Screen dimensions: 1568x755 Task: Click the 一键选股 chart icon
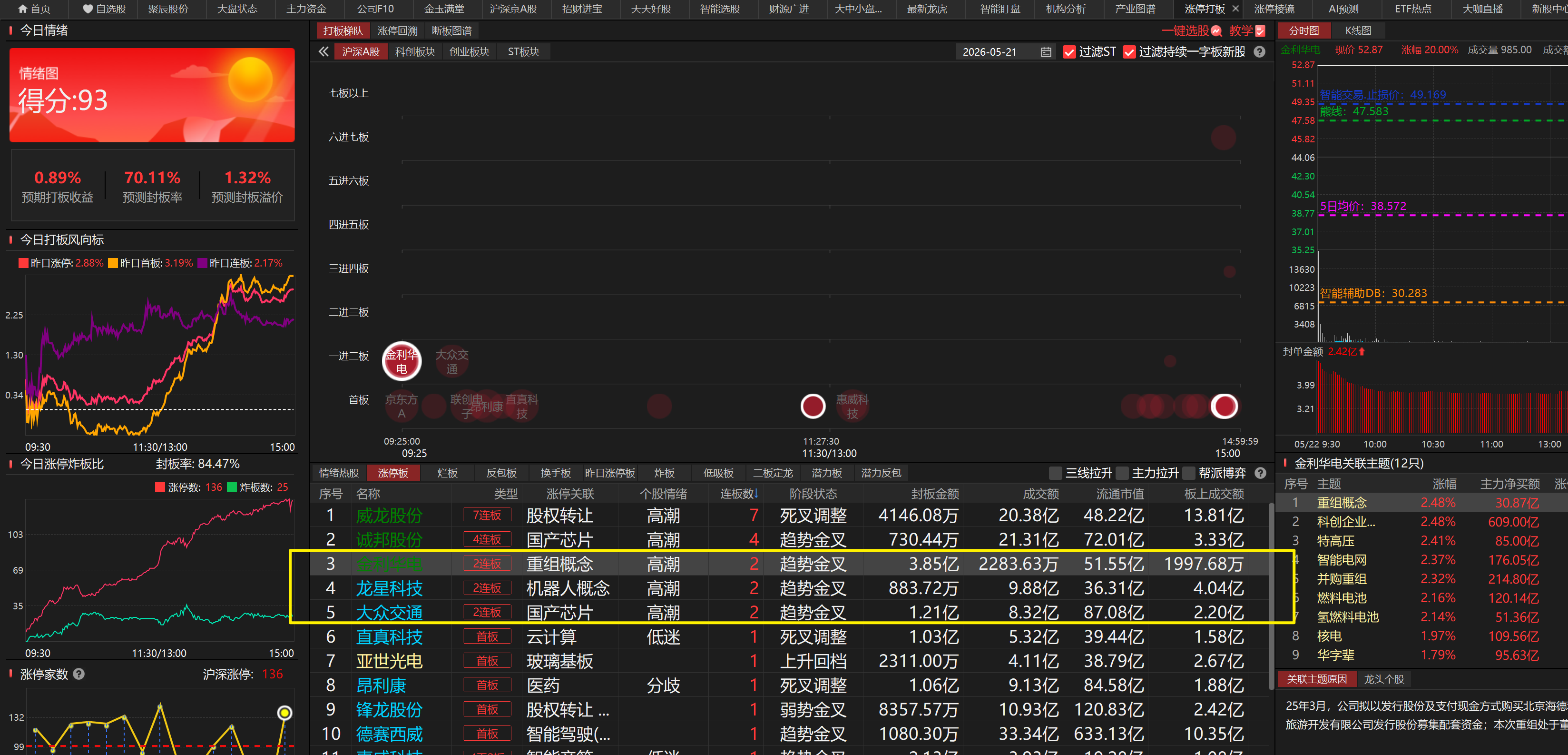tap(1216, 31)
